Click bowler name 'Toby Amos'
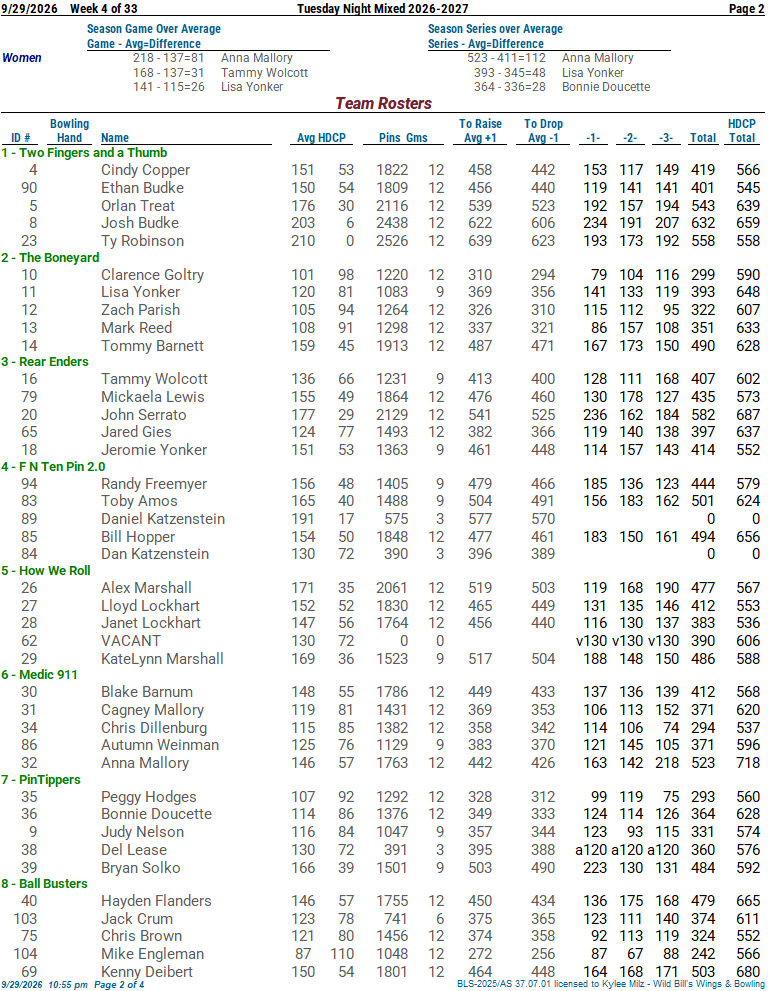The image size is (768, 991). coord(139,501)
